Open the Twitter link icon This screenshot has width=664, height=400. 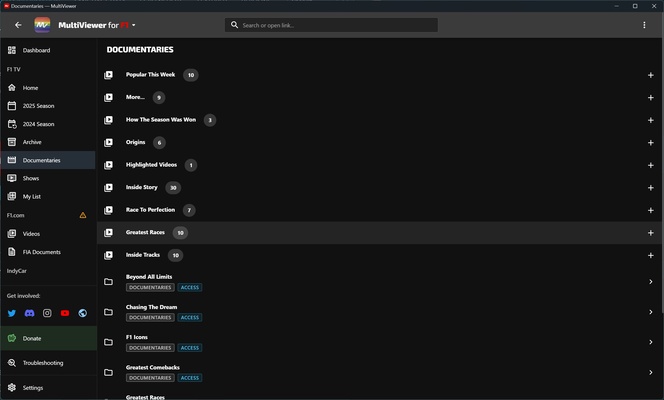point(12,313)
